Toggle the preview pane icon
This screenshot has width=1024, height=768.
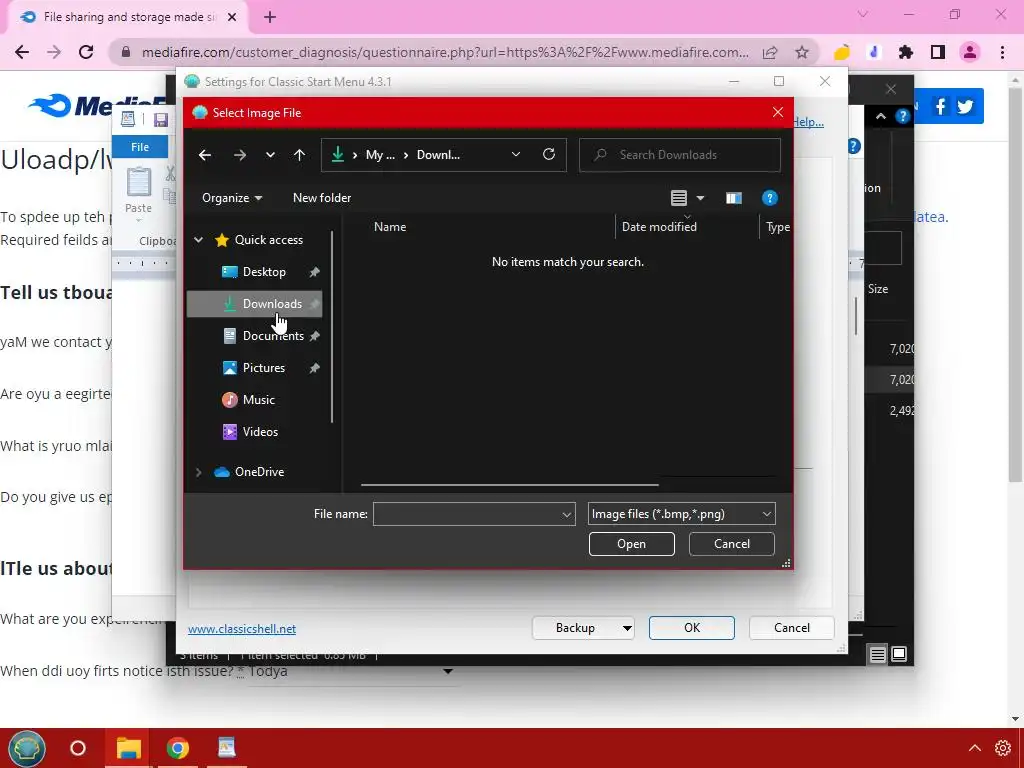coord(733,198)
